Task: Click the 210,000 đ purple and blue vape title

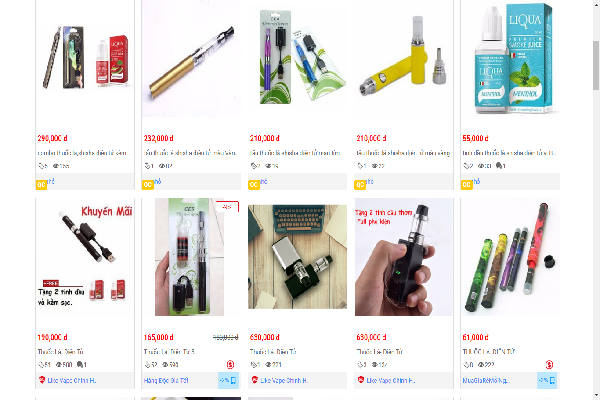Action: pos(295,153)
